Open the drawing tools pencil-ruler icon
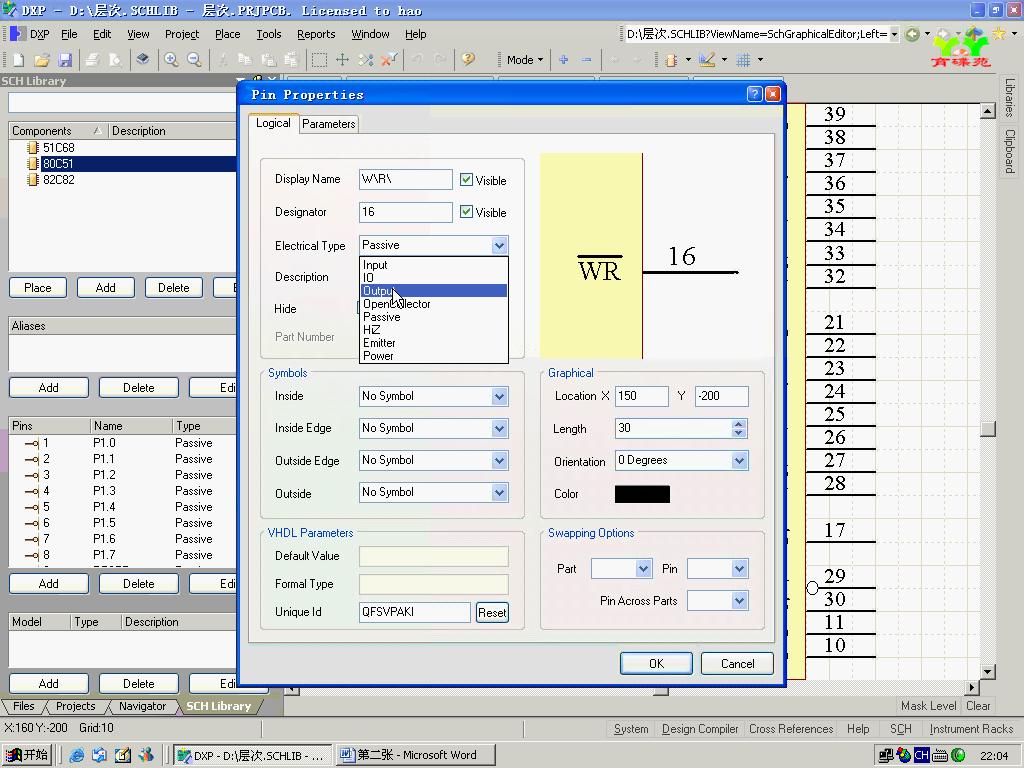Image resolution: width=1024 pixels, height=768 pixels. [707, 60]
